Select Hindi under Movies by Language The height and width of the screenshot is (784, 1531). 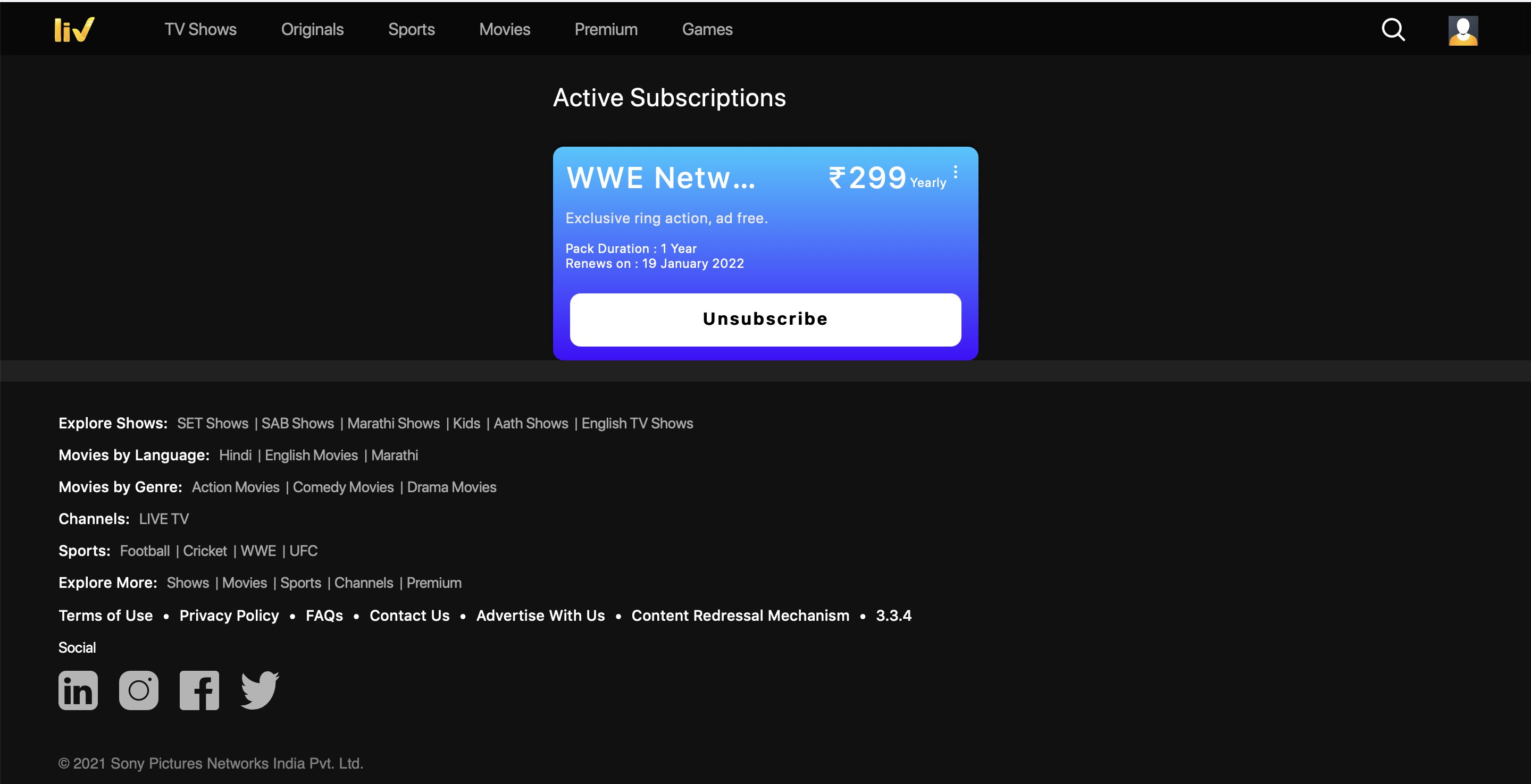pyautogui.click(x=236, y=456)
